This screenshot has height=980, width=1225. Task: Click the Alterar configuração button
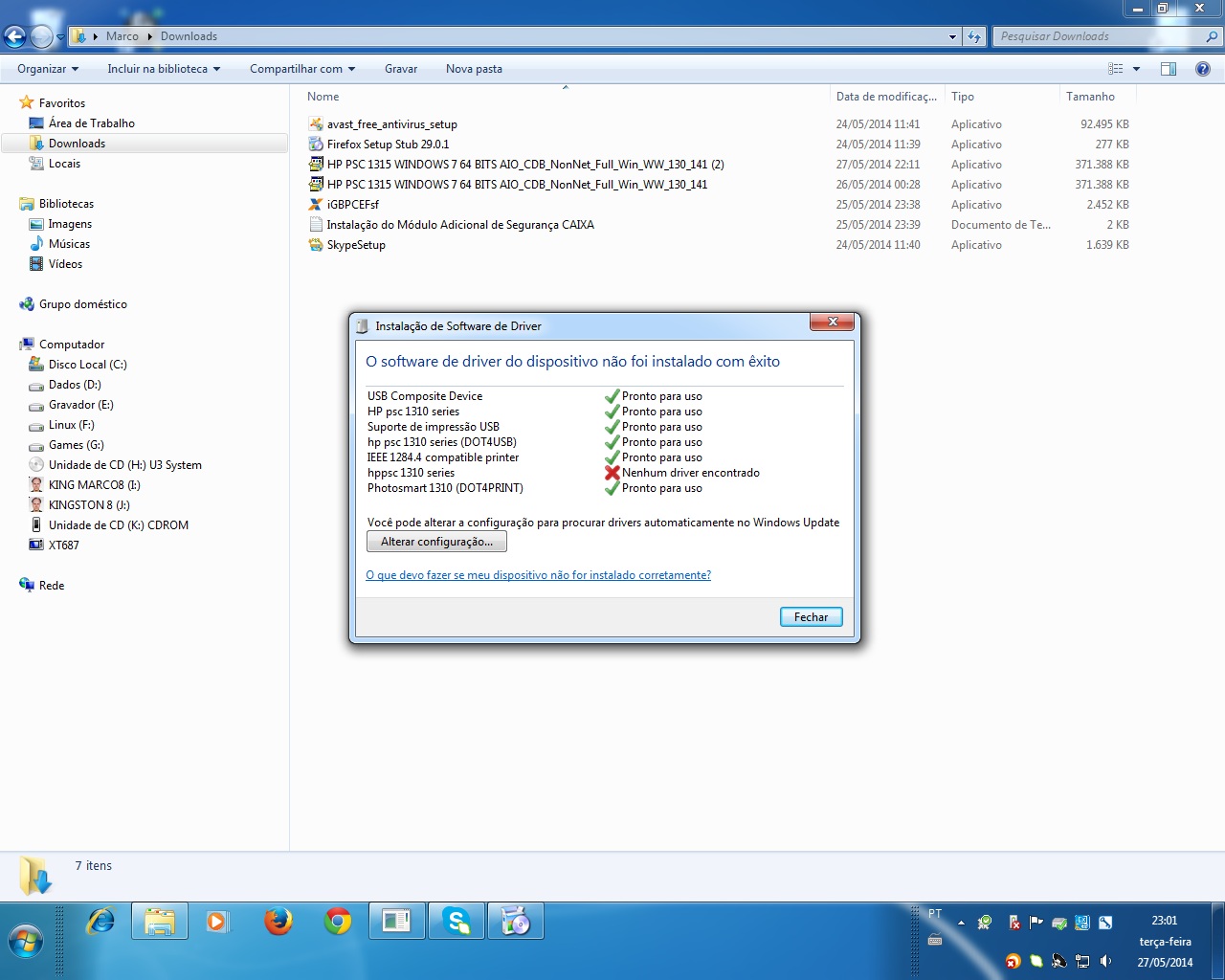coord(436,542)
